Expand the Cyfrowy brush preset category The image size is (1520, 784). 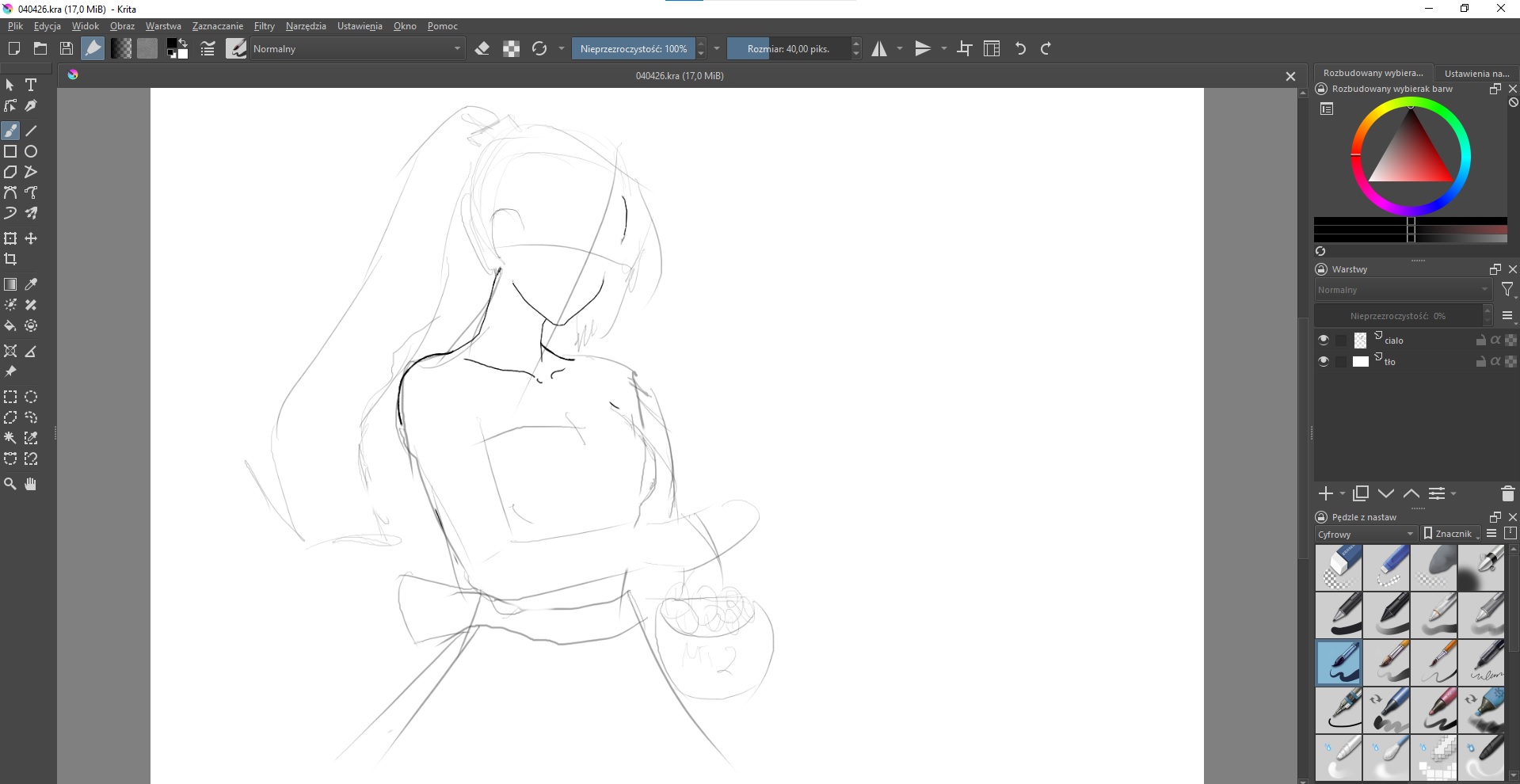click(1366, 534)
